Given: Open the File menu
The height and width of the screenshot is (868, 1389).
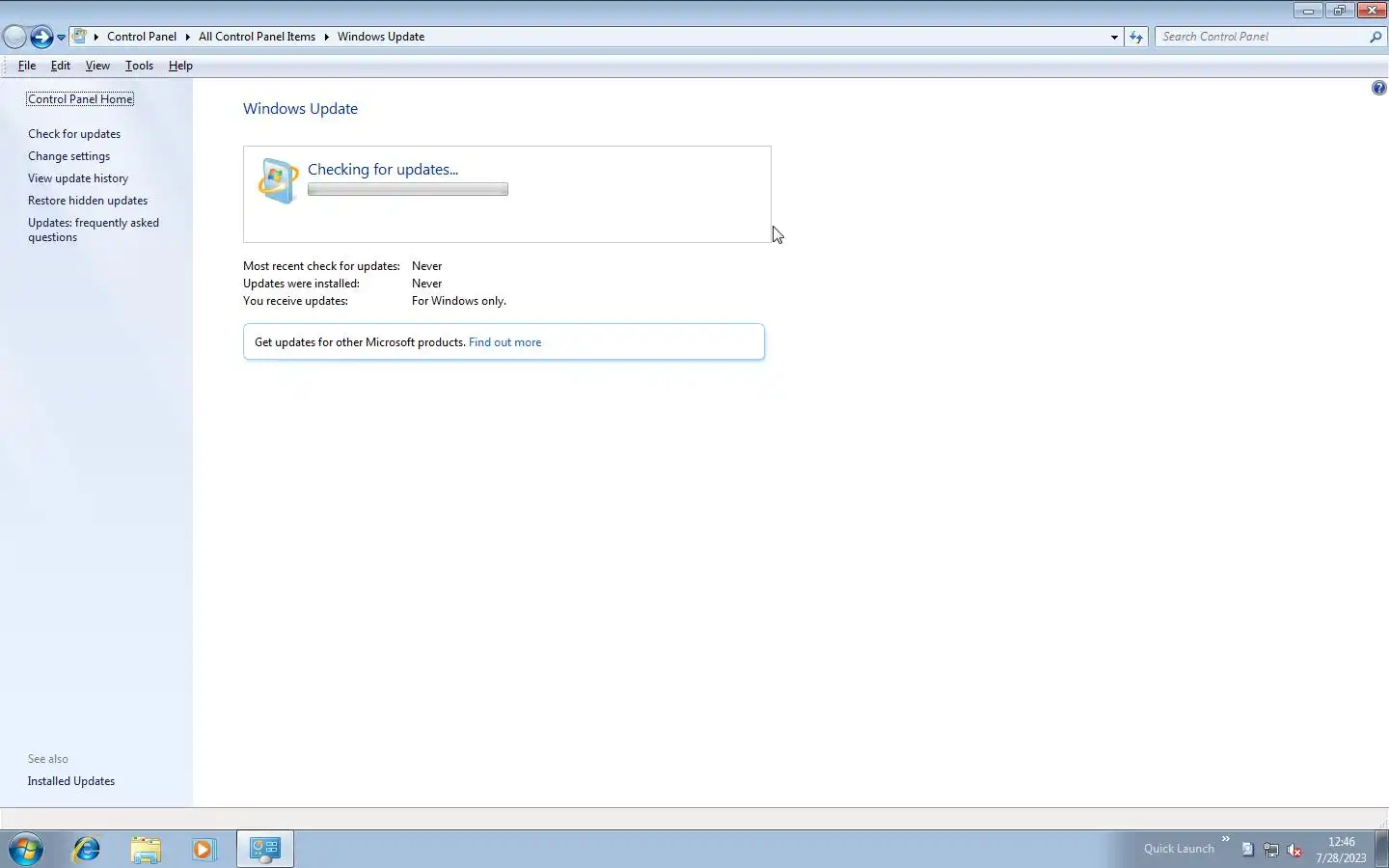Looking at the screenshot, I should (x=27, y=66).
